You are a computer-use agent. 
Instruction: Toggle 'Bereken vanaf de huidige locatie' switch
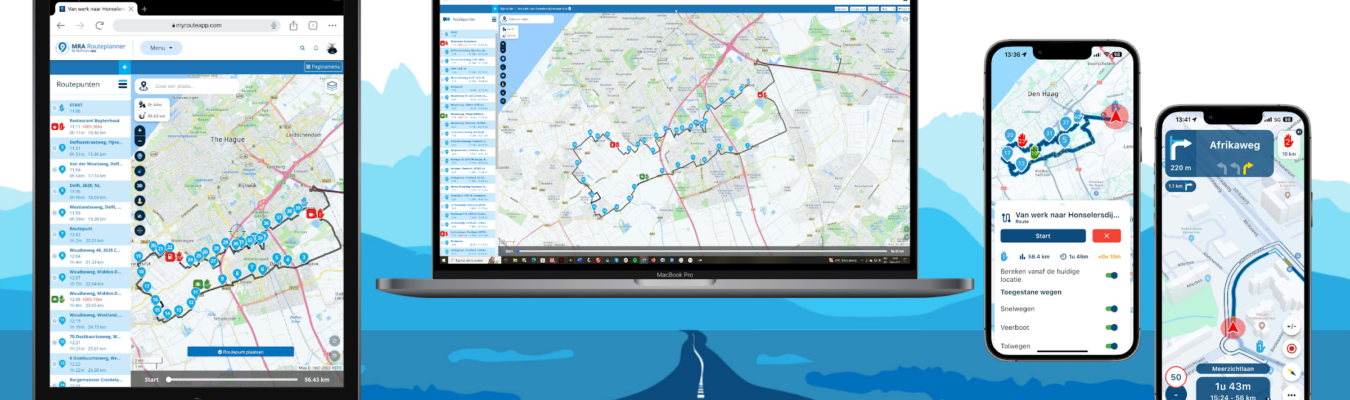point(1111,276)
